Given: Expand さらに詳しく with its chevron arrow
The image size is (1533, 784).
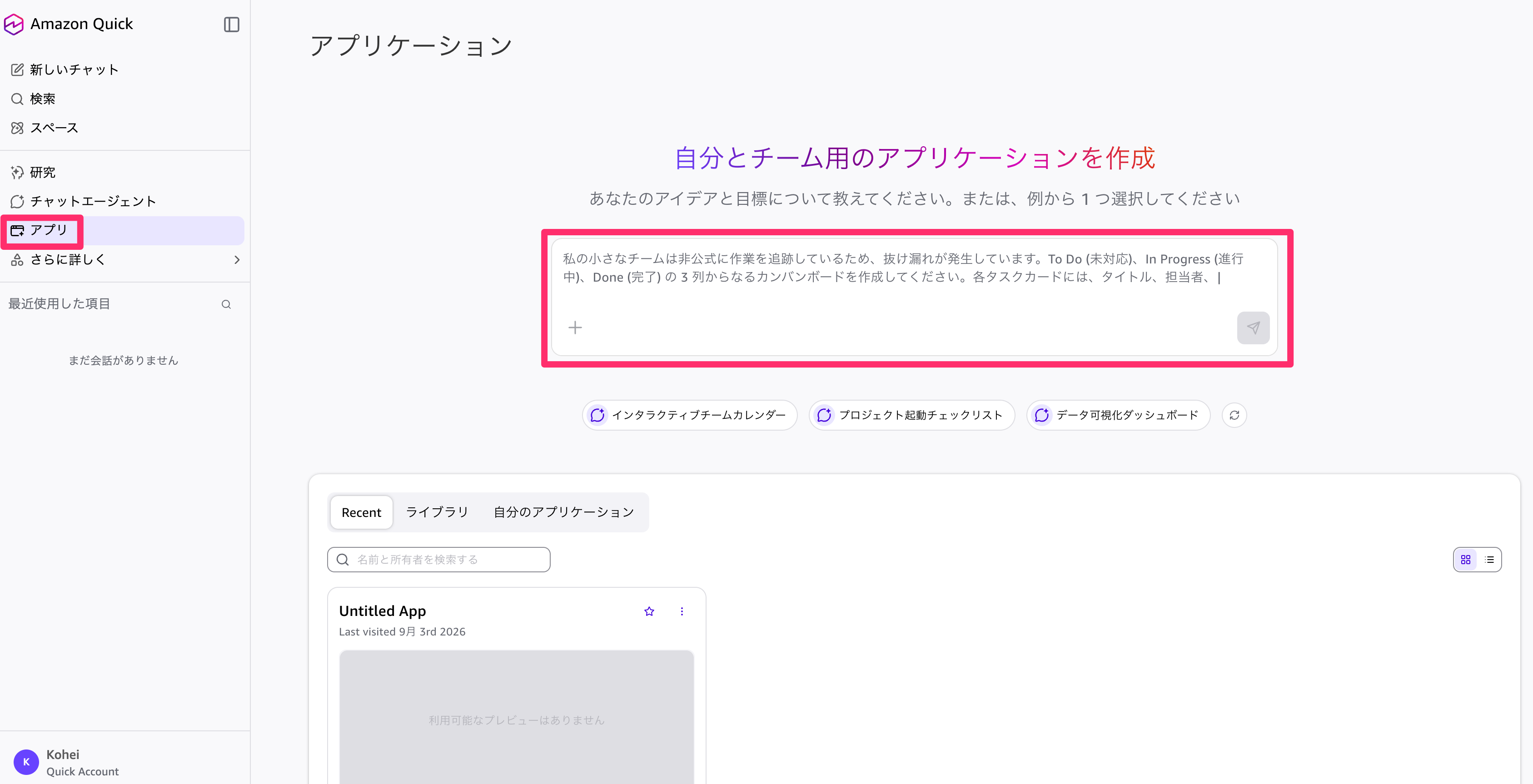Looking at the screenshot, I should [237, 260].
